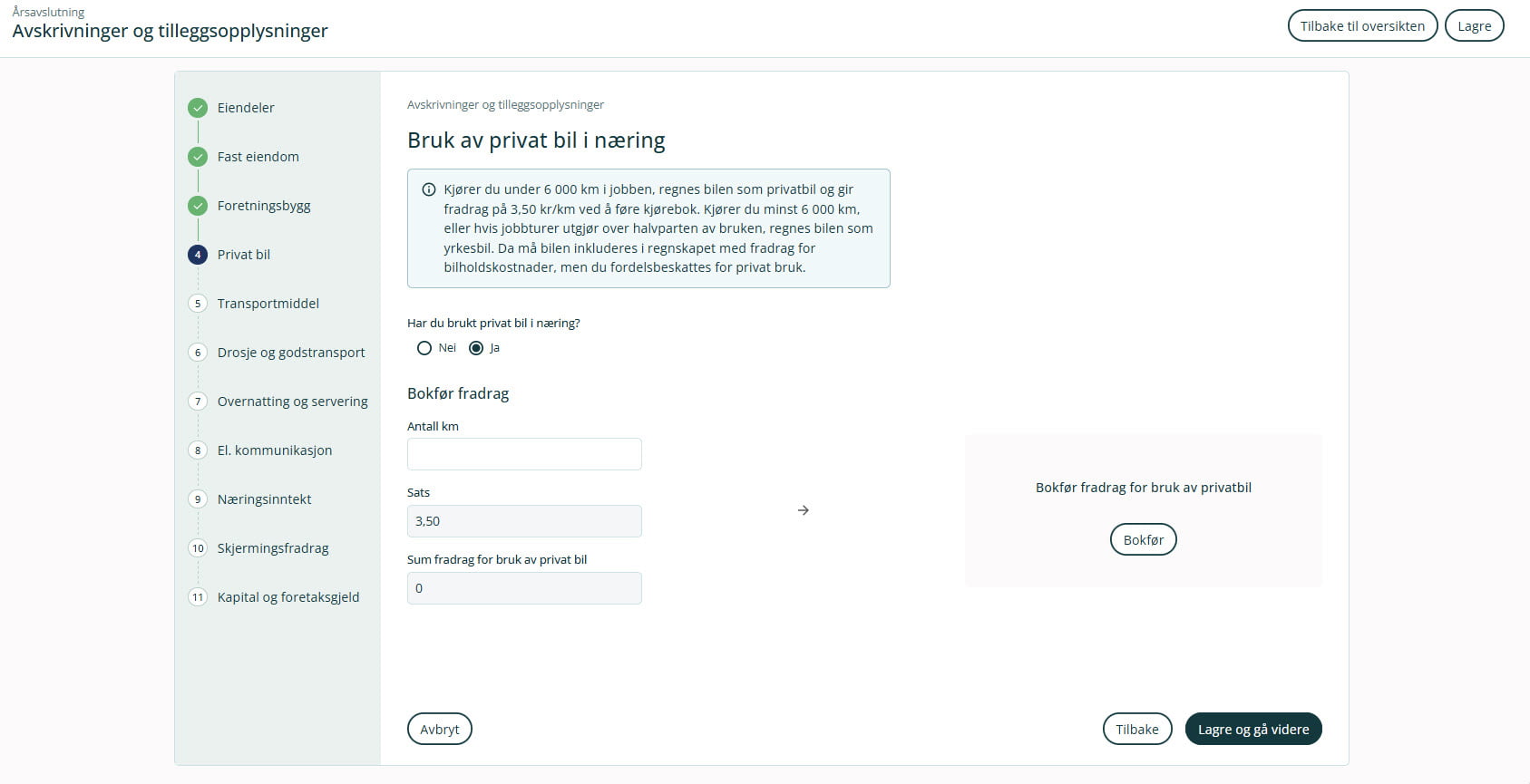Select the Nei radio button
This screenshot has height=784, width=1530.
click(424, 348)
